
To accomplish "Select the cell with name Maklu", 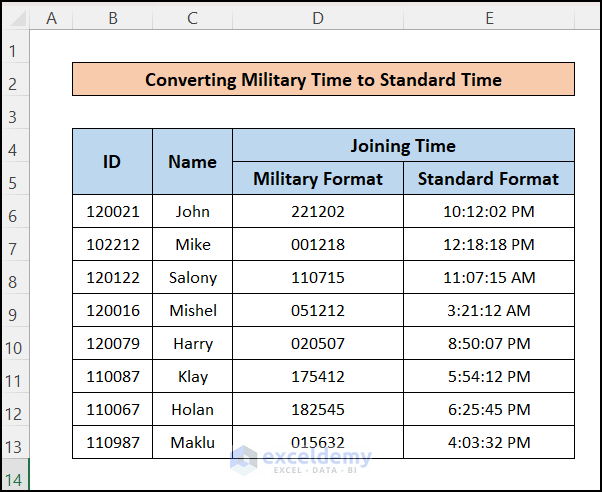I will (192, 443).
